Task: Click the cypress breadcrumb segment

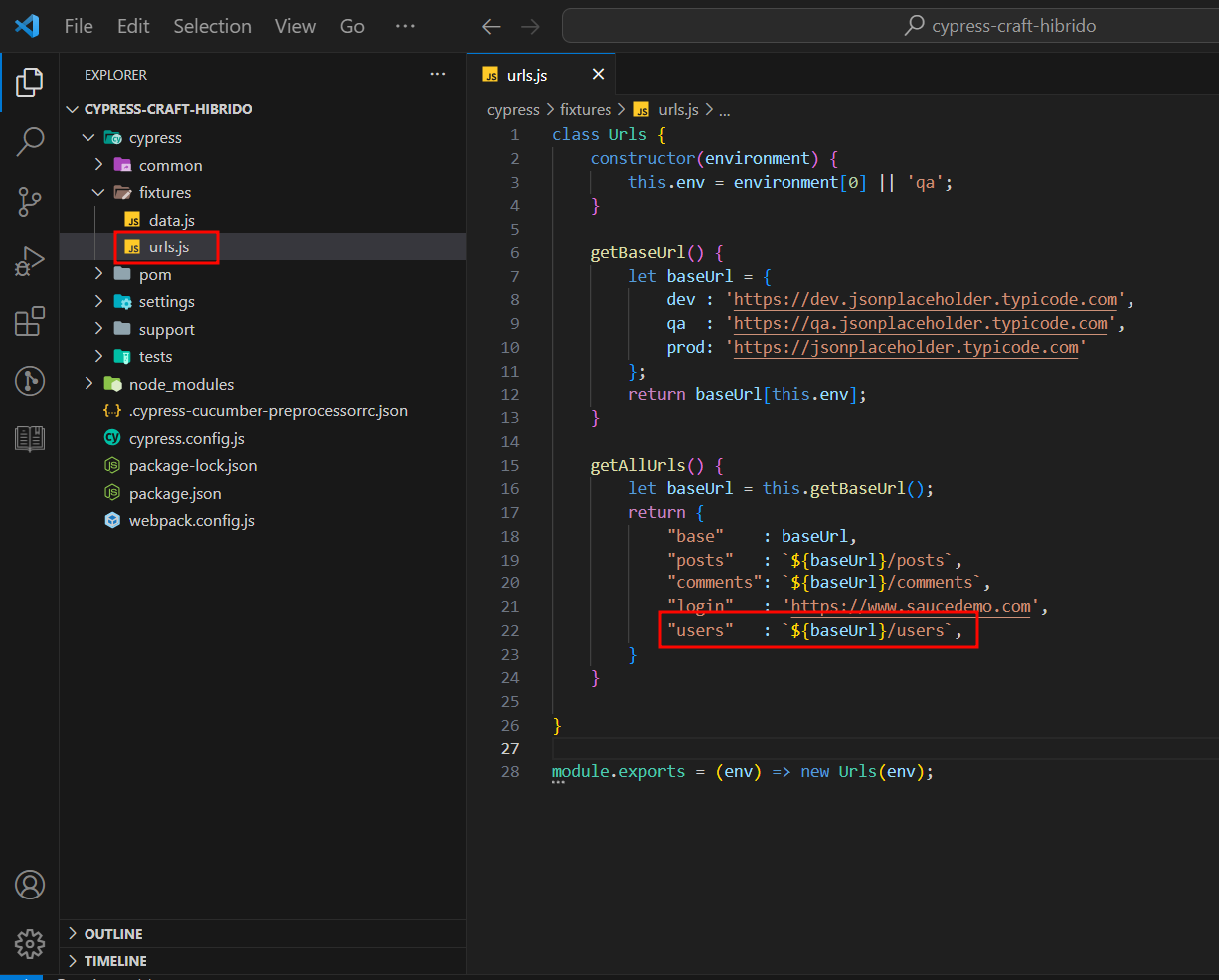Action: 513,110
